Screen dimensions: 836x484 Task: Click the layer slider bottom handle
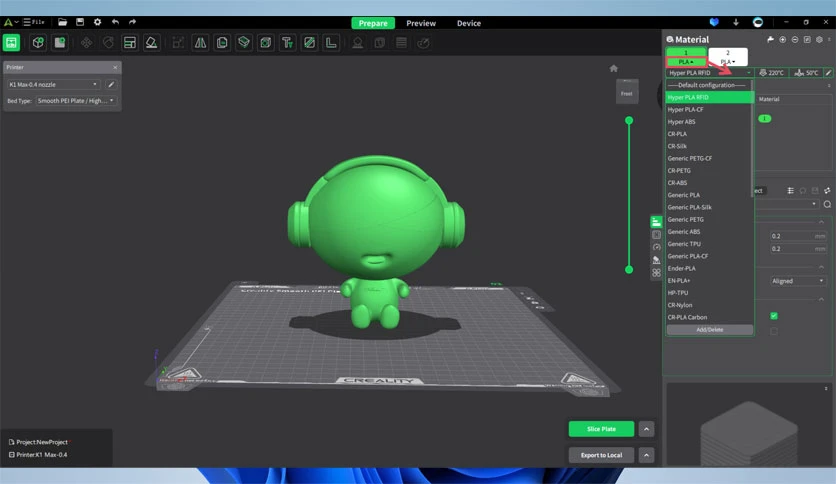[x=629, y=270]
